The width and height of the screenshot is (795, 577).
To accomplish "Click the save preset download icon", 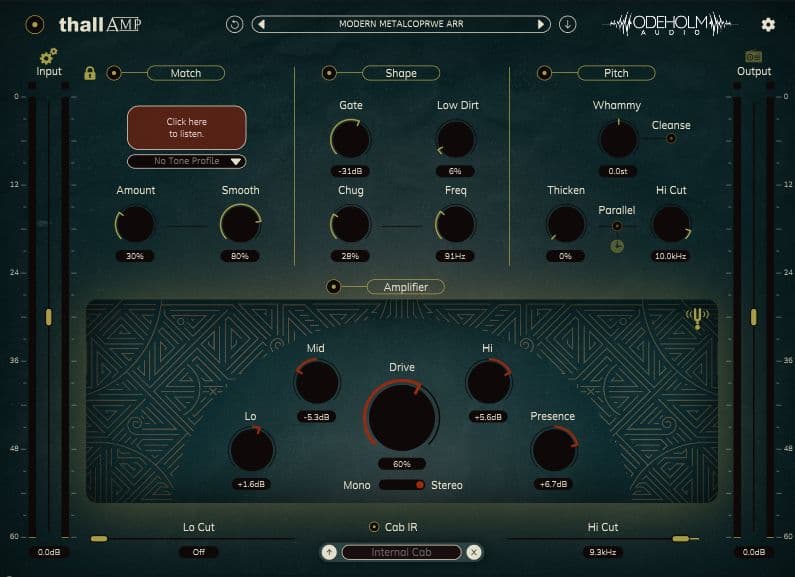I will click(x=567, y=24).
